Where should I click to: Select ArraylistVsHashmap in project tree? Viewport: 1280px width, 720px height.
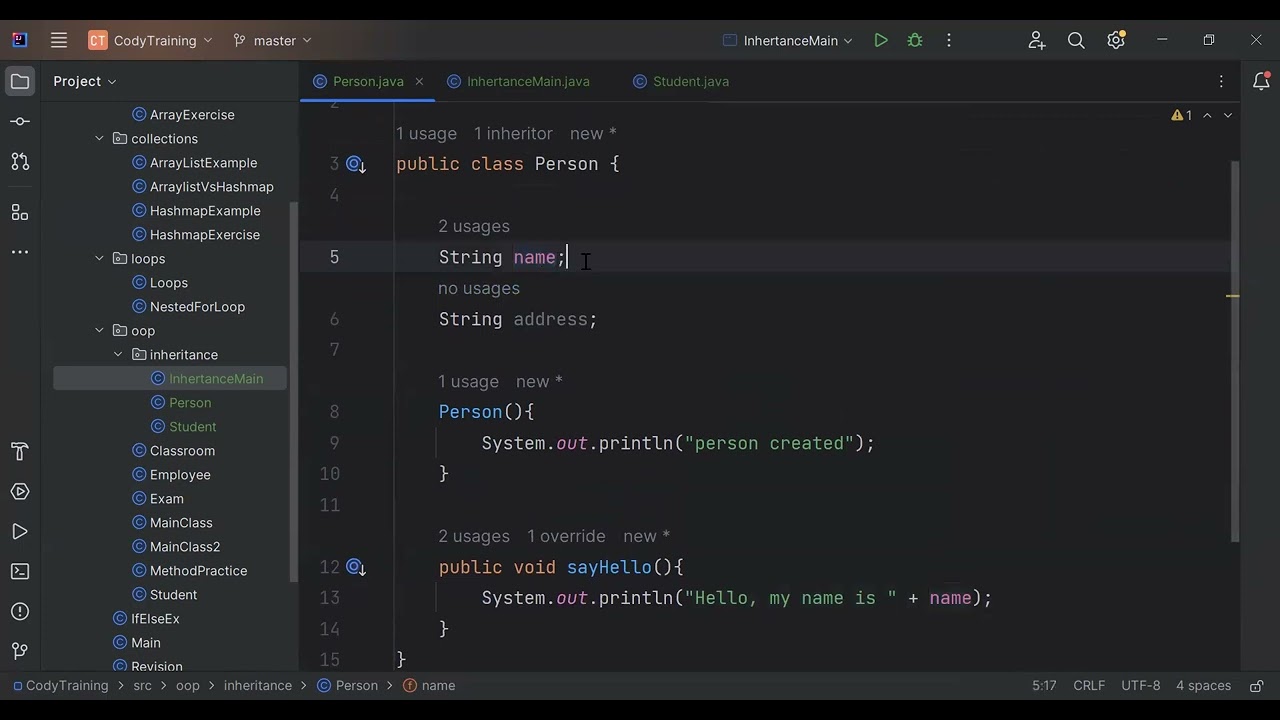pyautogui.click(x=211, y=187)
